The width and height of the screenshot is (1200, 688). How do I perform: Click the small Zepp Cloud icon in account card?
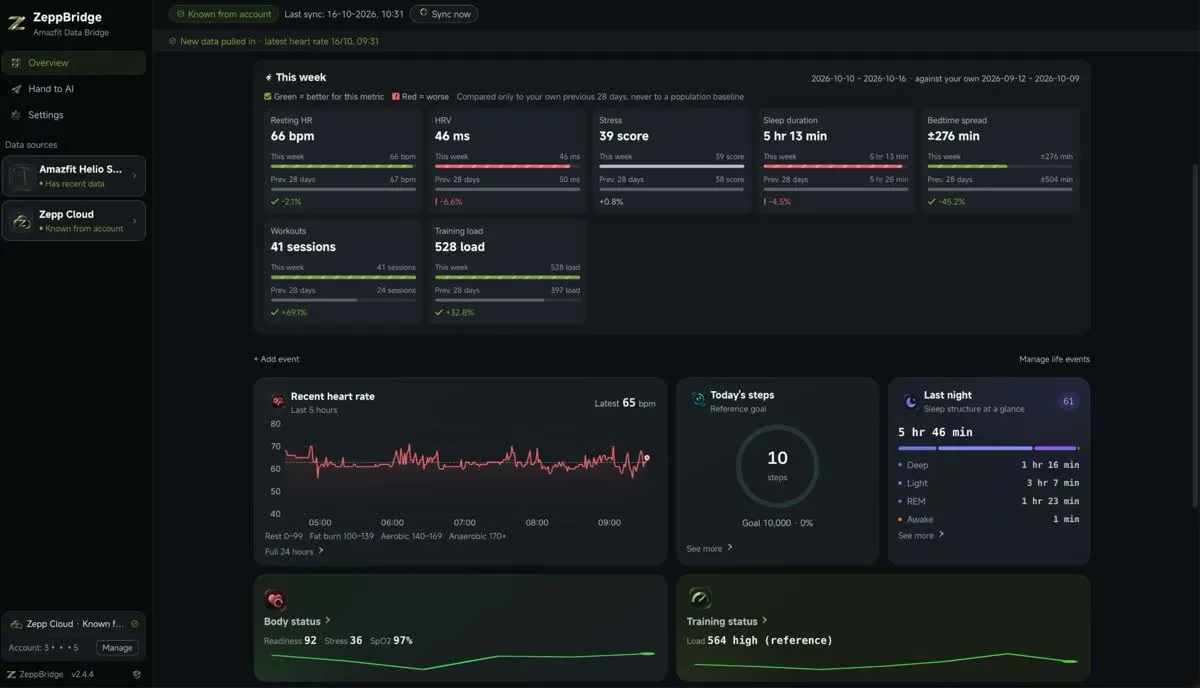point(15,624)
